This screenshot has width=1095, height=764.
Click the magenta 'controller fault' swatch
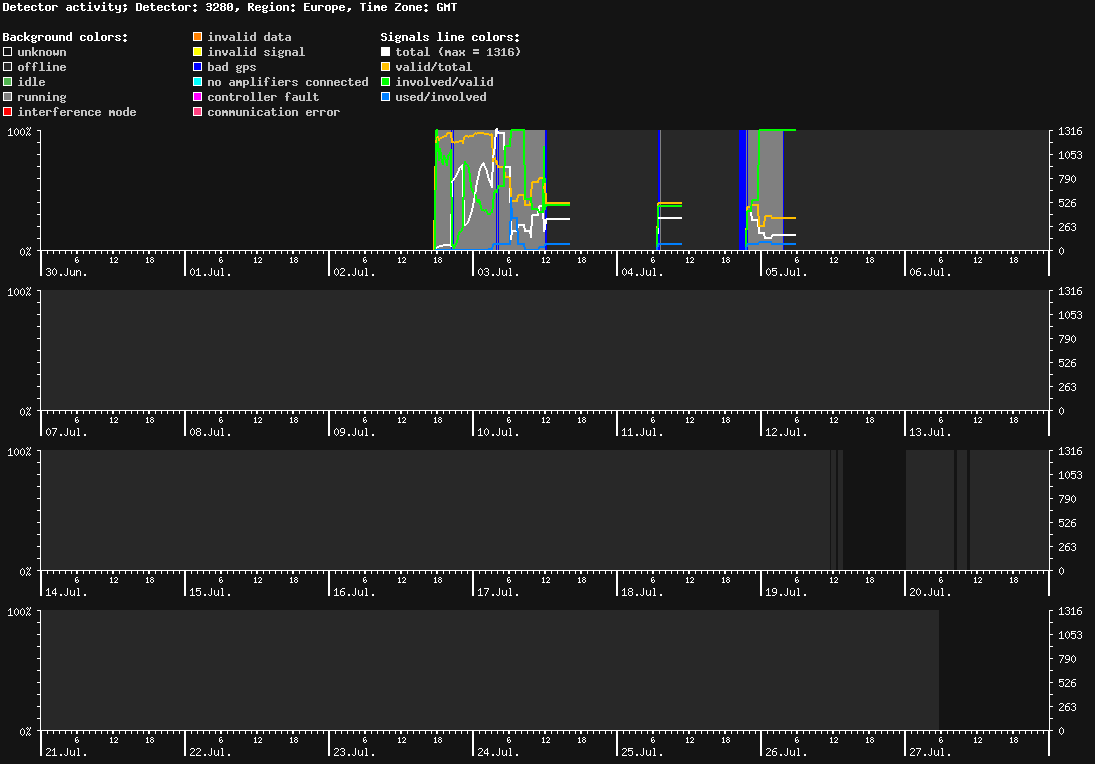click(198, 97)
